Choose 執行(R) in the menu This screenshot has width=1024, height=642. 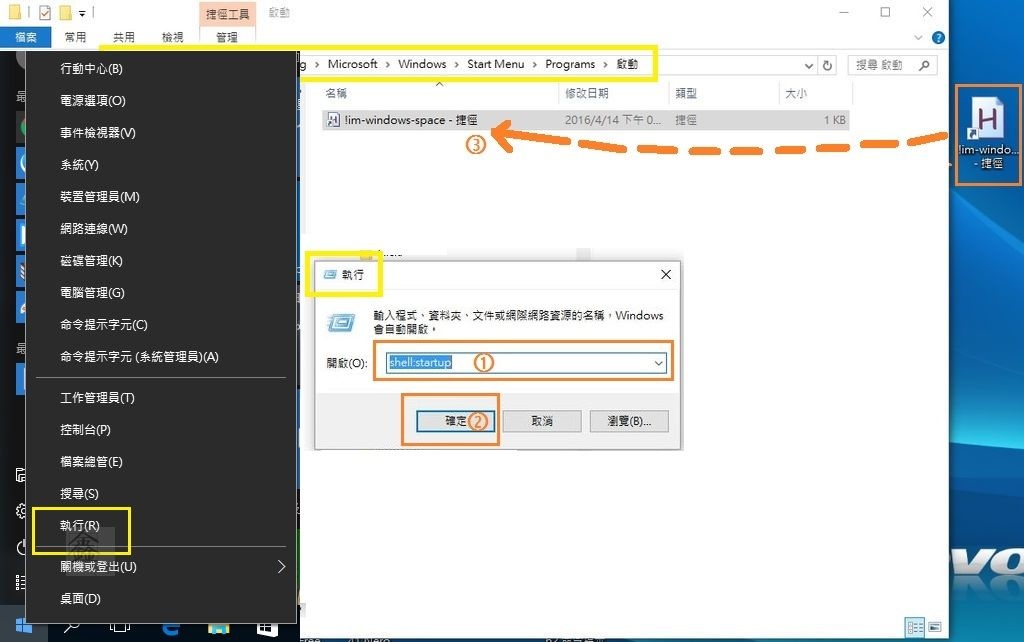pyautogui.click(x=80, y=526)
